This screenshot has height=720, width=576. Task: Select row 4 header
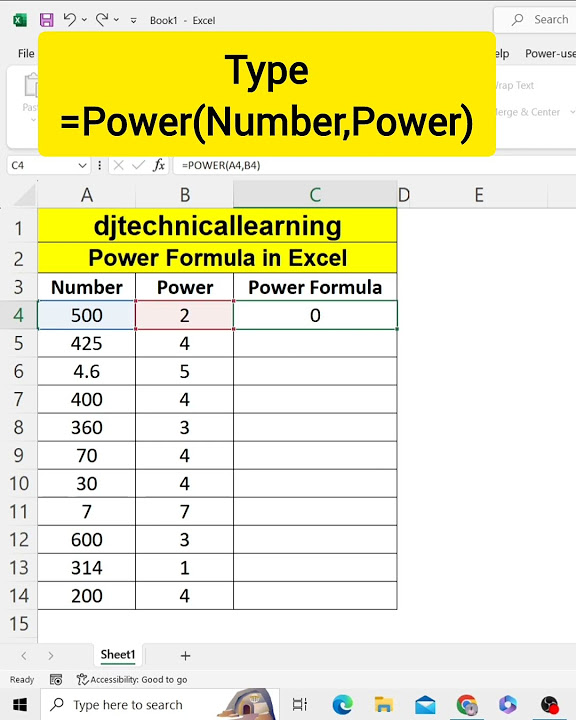(18, 315)
